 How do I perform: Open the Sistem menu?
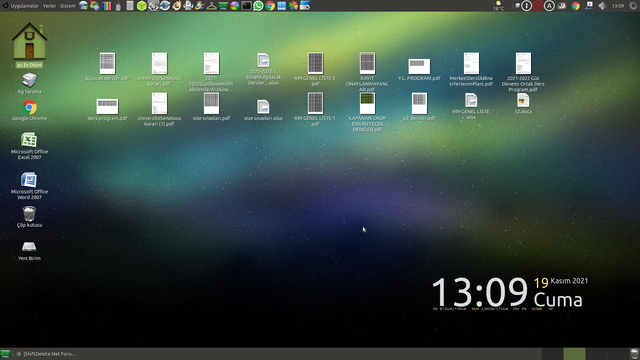68,6
